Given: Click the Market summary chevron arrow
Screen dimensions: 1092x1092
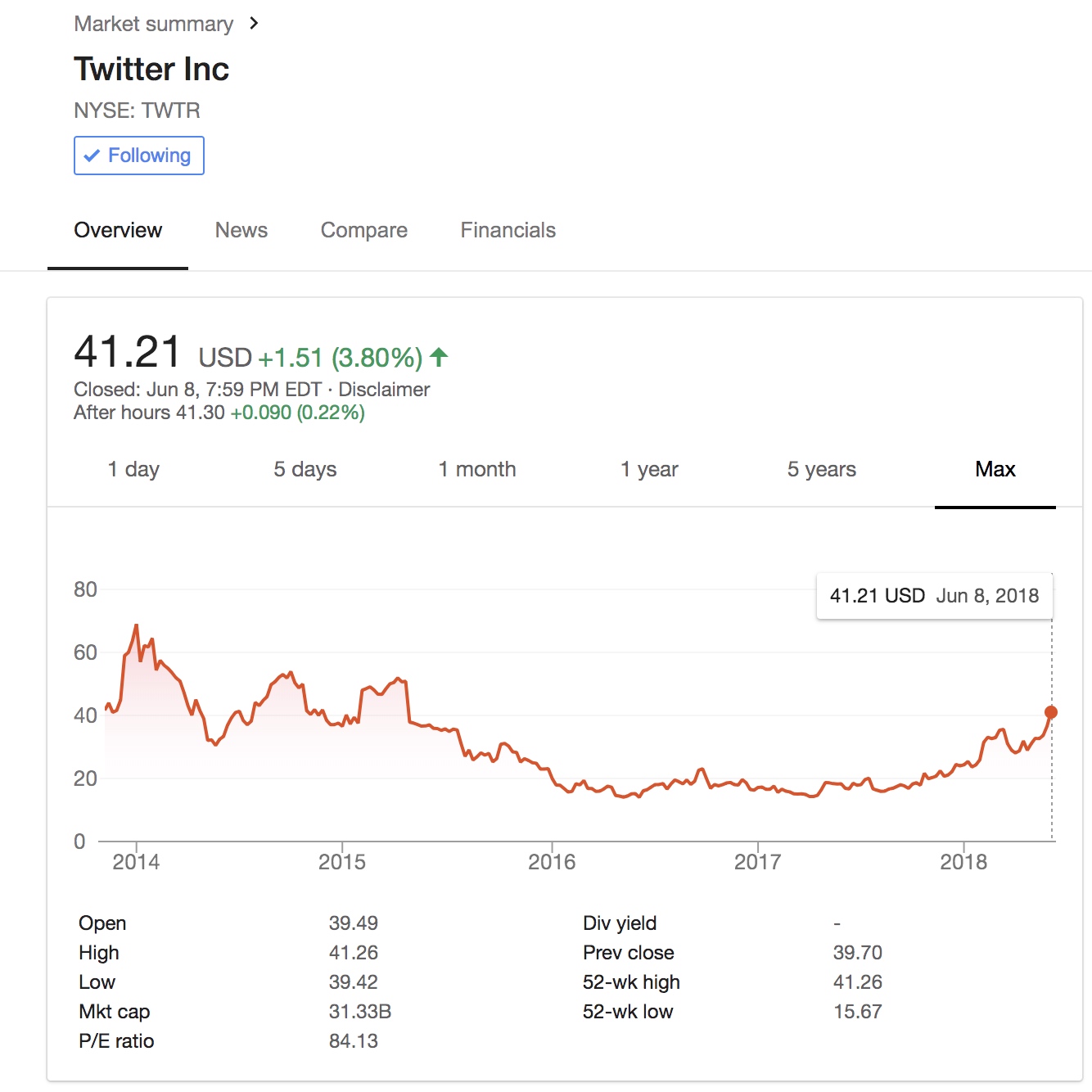Looking at the screenshot, I should tap(254, 24).
